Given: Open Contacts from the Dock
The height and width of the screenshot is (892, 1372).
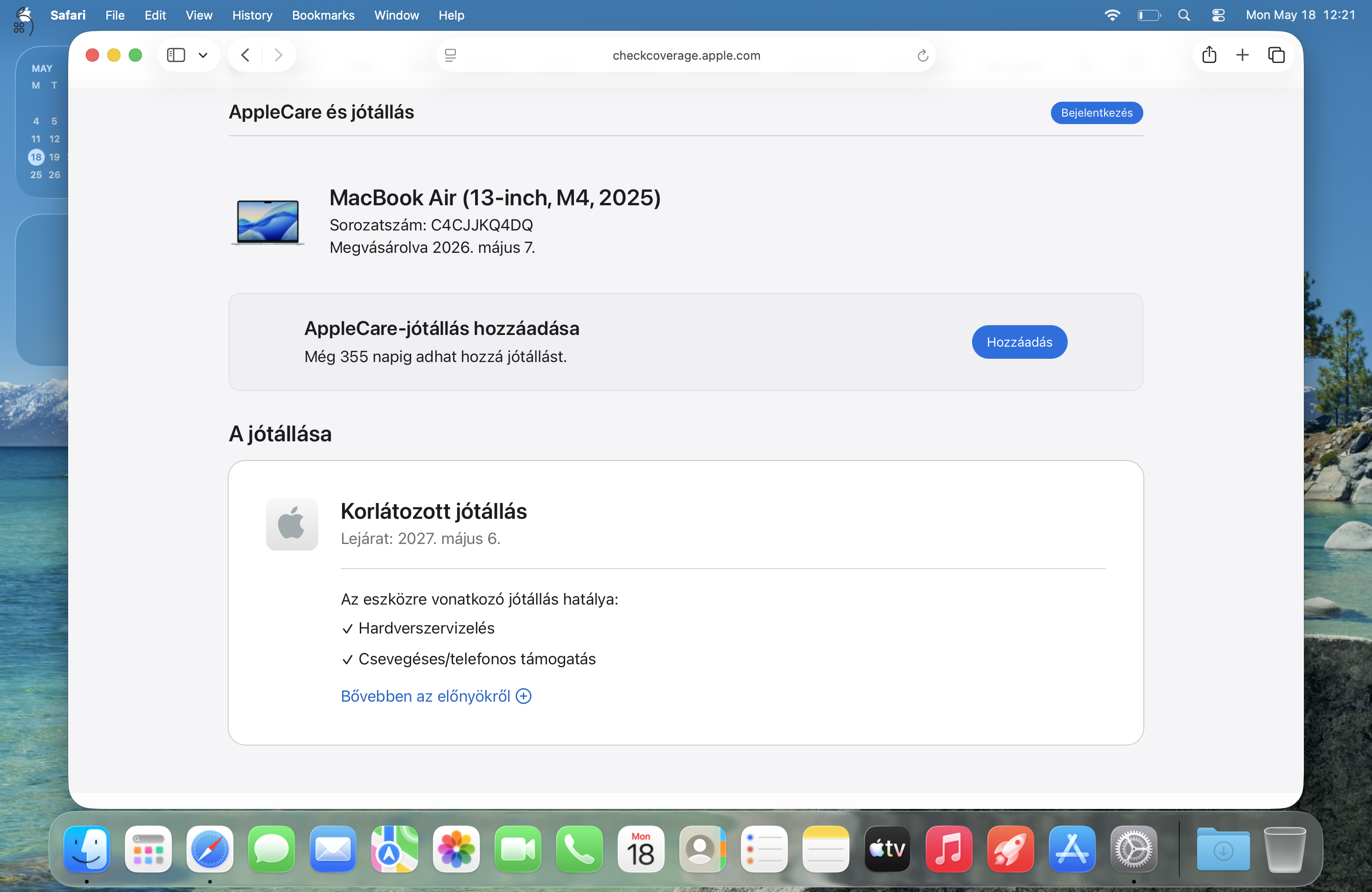Looking at the screenshot, I should point(703,850).
